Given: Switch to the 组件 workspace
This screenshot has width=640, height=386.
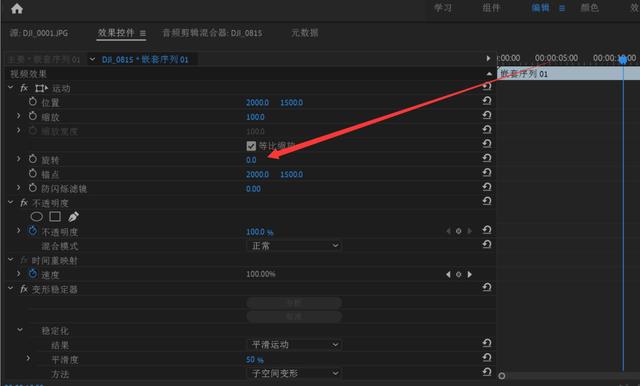Looking at the screenshot, I should click(x=491, y=8).
